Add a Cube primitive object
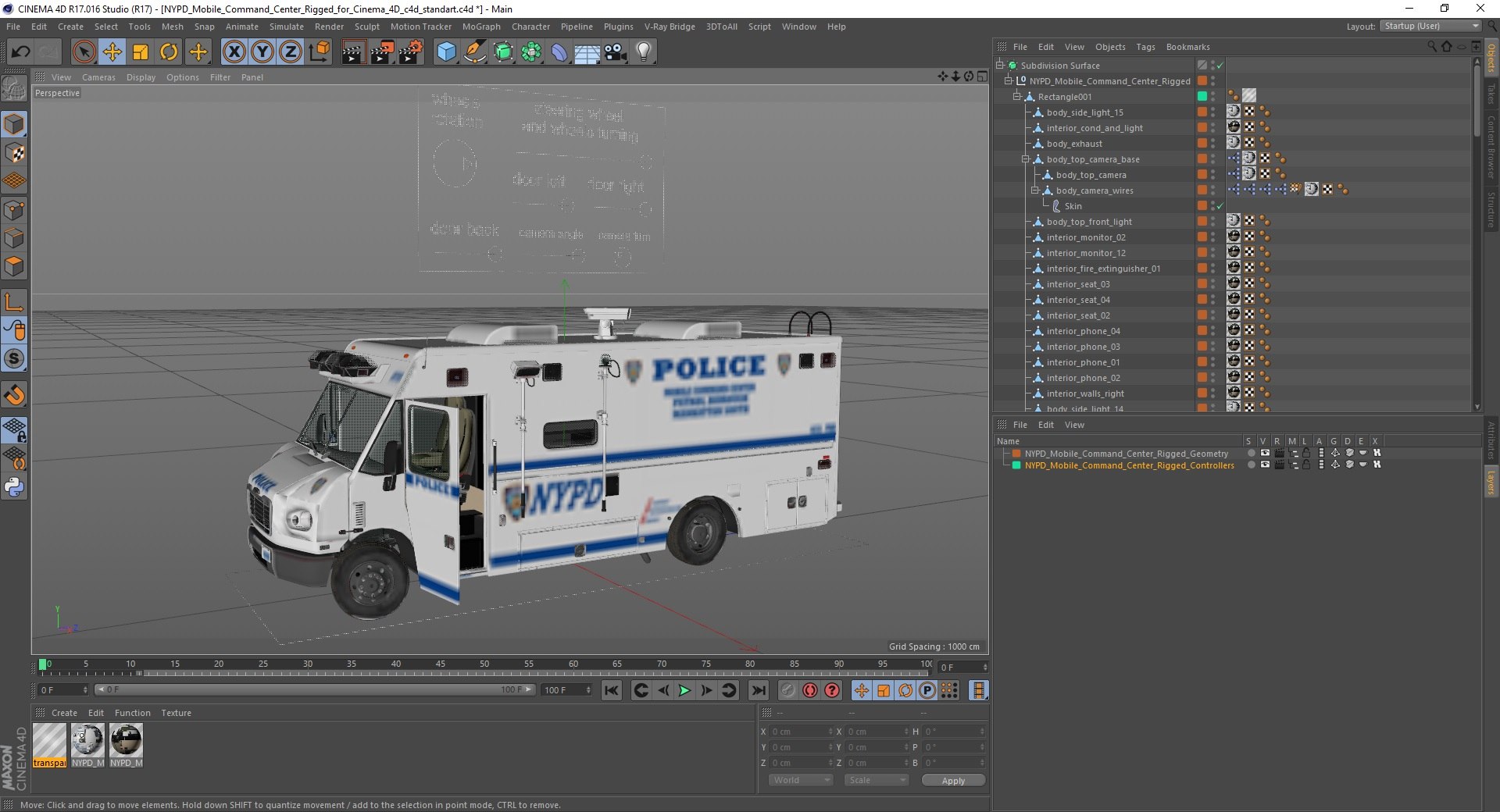 [446, 52]
